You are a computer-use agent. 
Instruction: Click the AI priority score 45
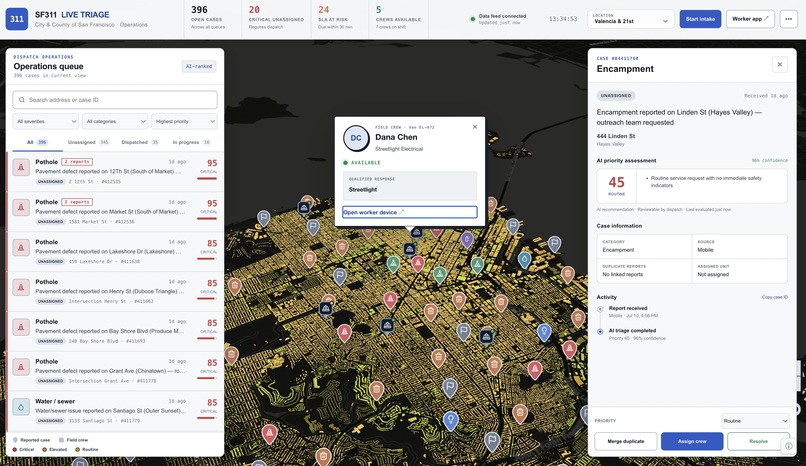616,182
